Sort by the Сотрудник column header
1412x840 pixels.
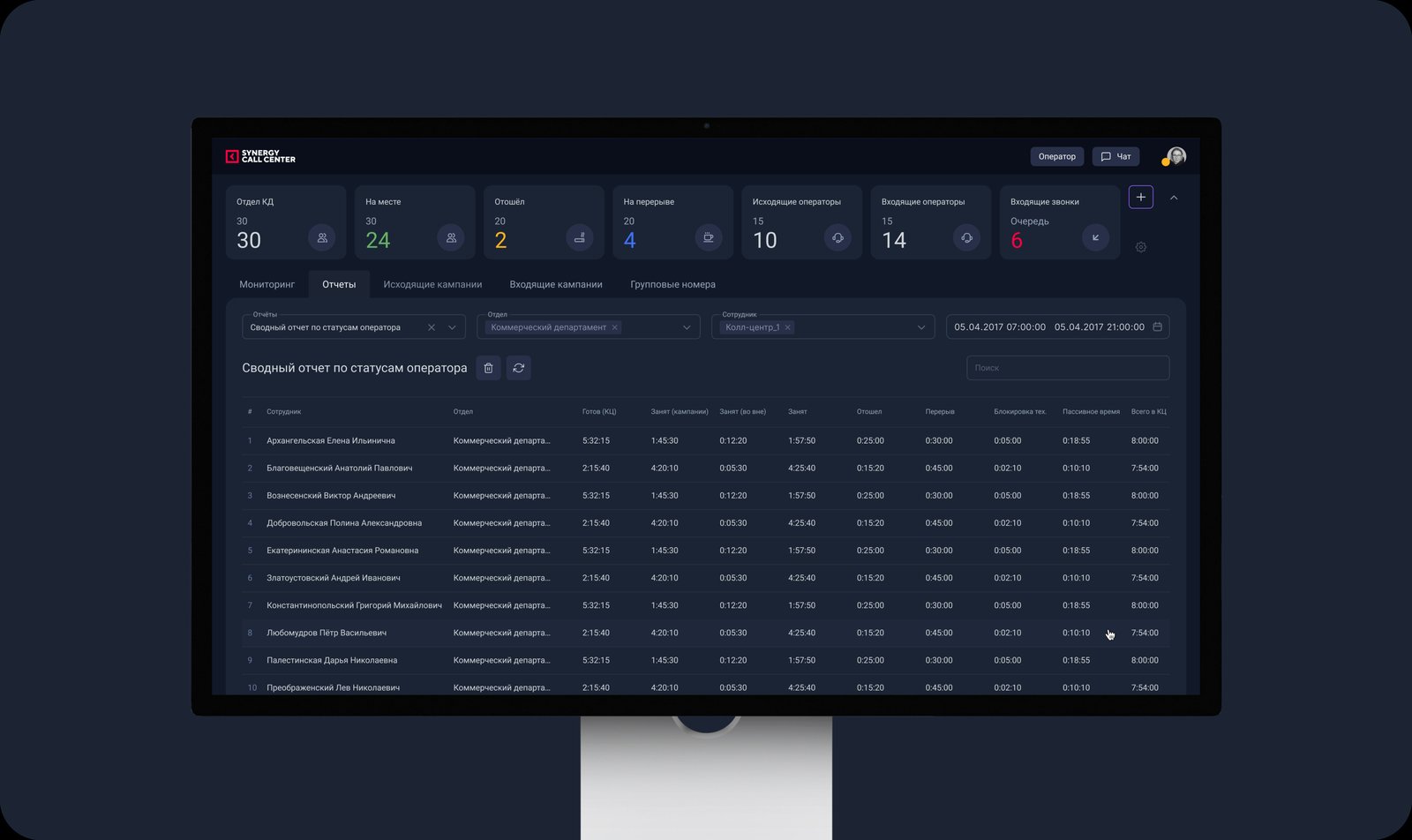point(284,412)
